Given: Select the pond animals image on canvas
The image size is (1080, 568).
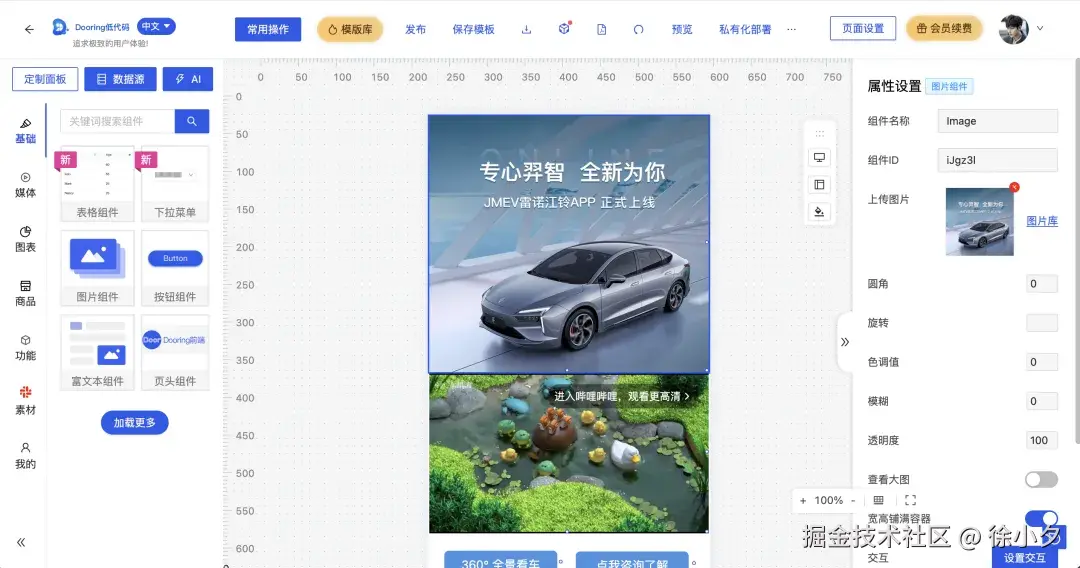Looking at the screenshot, I should tap(569, 454).
